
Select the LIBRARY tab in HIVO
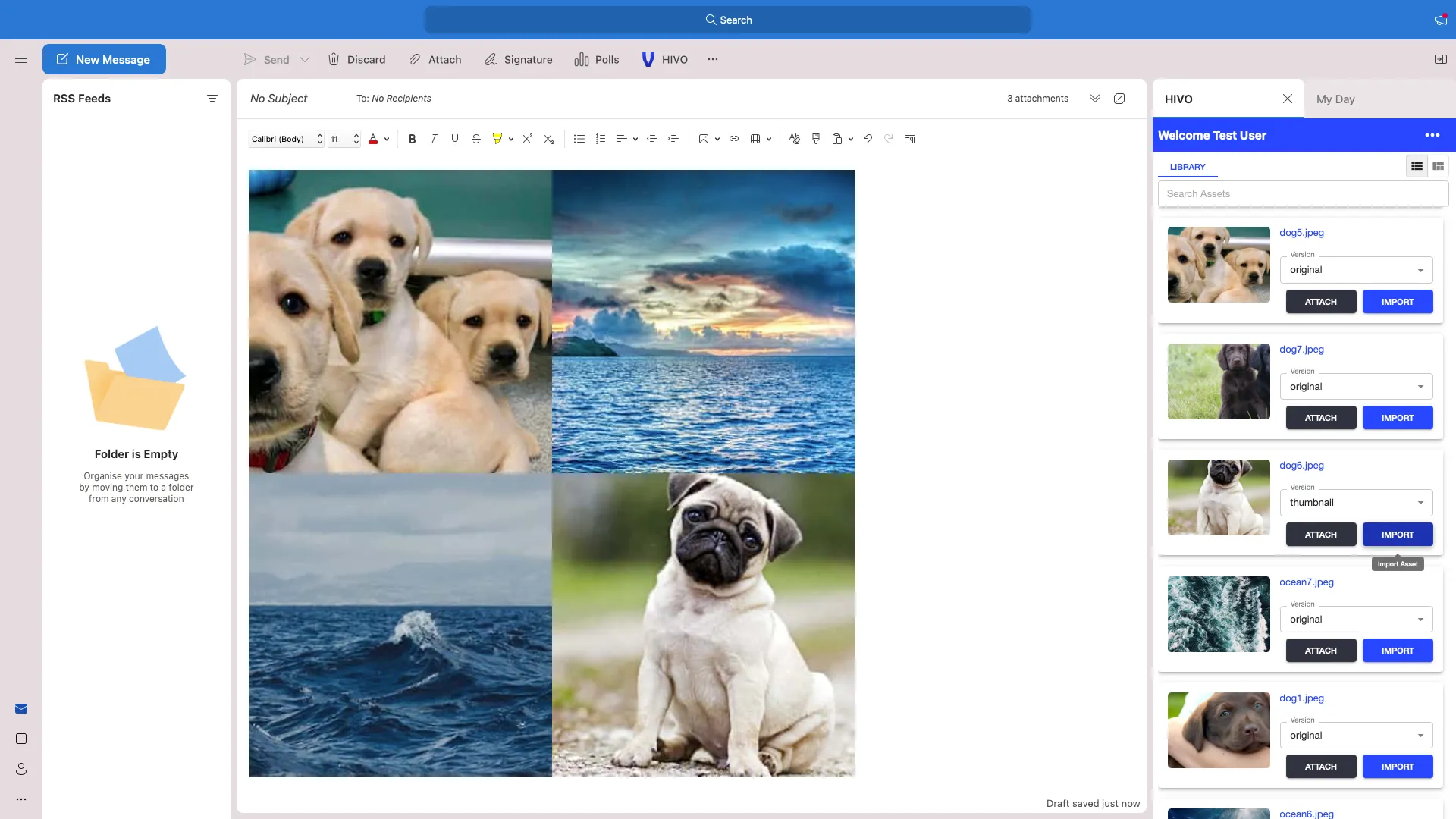(1188, 167)
